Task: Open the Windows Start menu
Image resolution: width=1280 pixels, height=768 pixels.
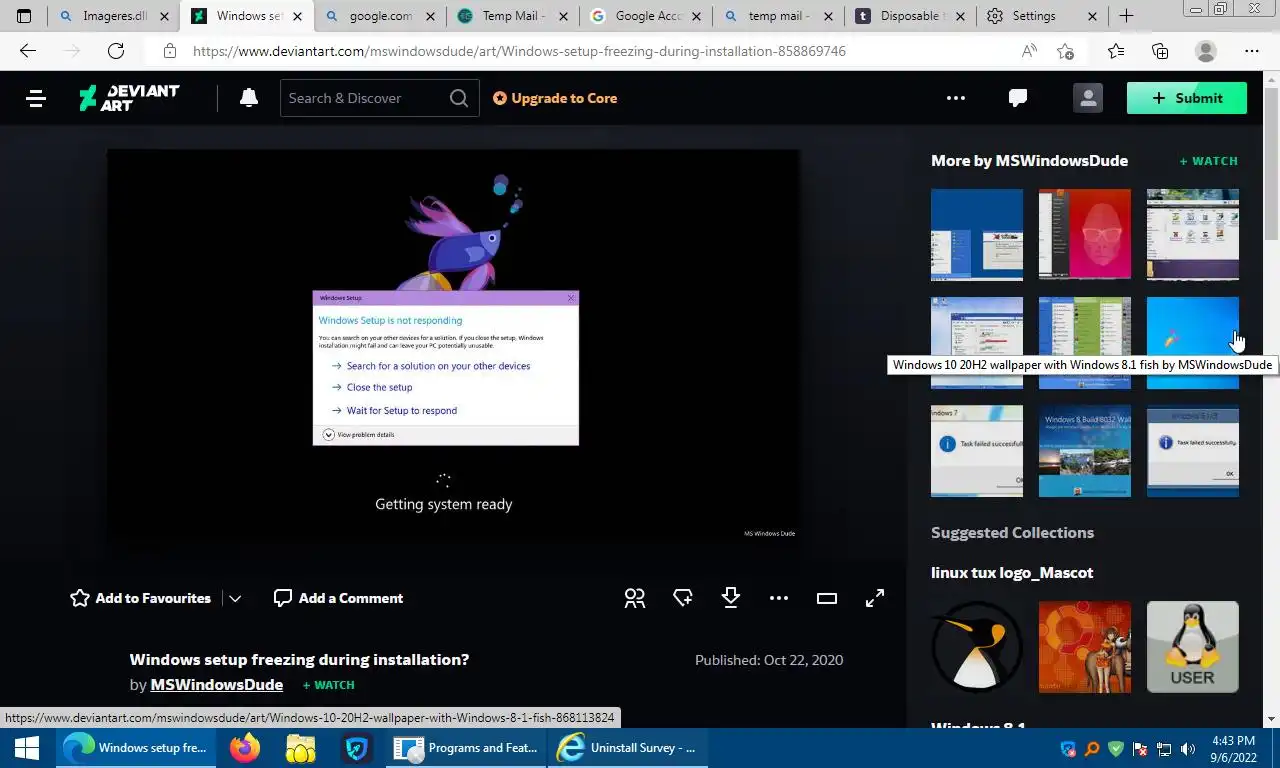Action: pyautogui.click(x=27, y=748)
